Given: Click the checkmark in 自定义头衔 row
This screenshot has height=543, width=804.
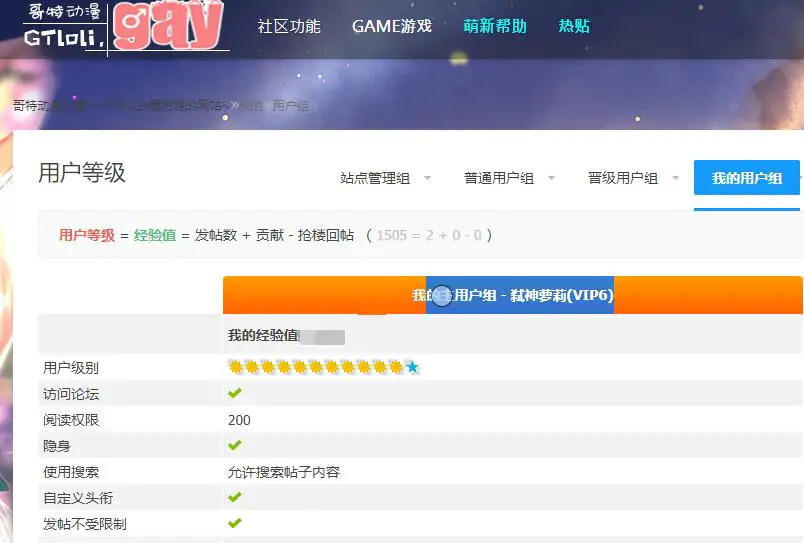Looking at the screenshot, I should coord(235,497).
